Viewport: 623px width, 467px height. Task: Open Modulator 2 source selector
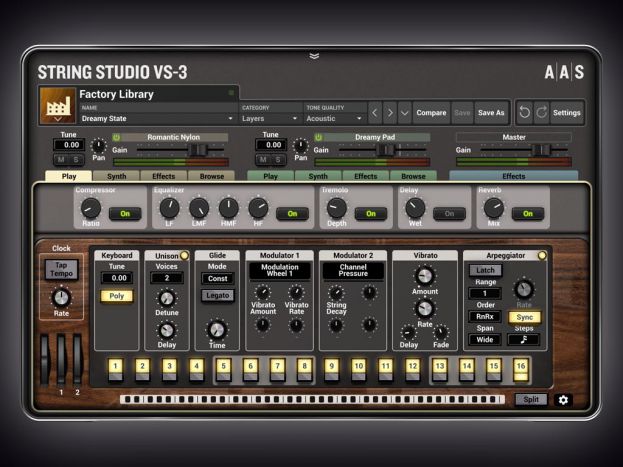tap(353, 270)
